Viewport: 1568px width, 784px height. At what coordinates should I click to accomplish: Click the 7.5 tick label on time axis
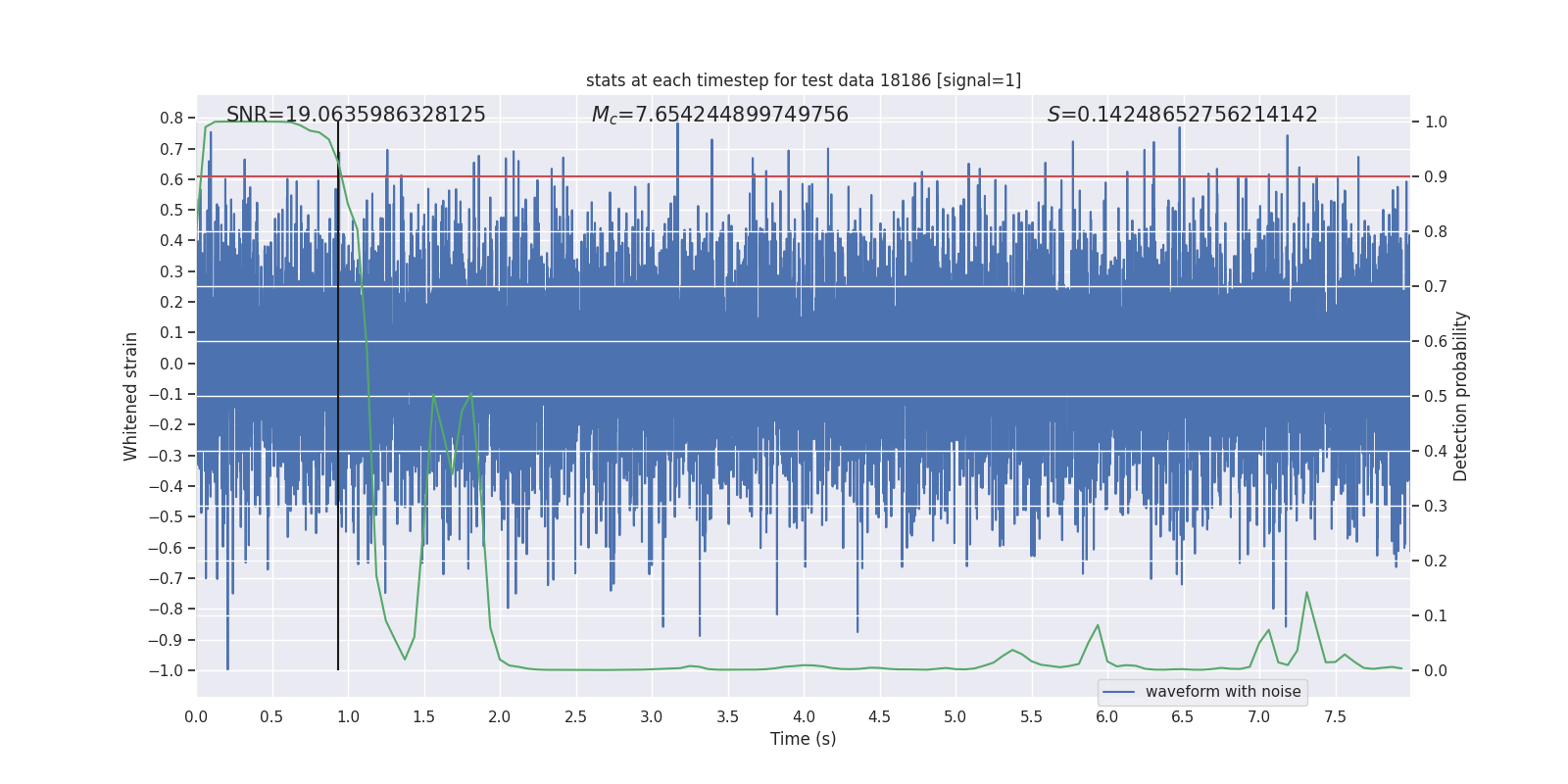tap(1335, 716)
